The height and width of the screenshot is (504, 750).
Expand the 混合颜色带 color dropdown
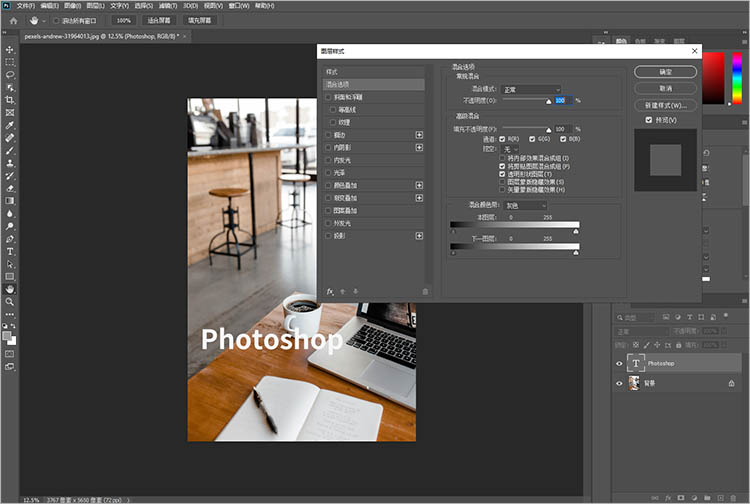pos(526,205)
